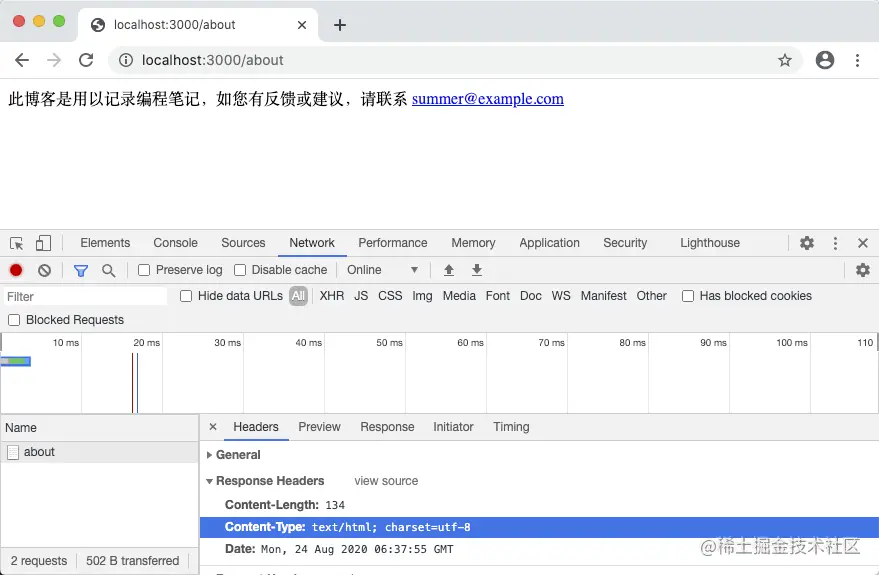This screenshot has width=879, height=575.
Task: Filter requests by Doc
Action: (531, 296)
